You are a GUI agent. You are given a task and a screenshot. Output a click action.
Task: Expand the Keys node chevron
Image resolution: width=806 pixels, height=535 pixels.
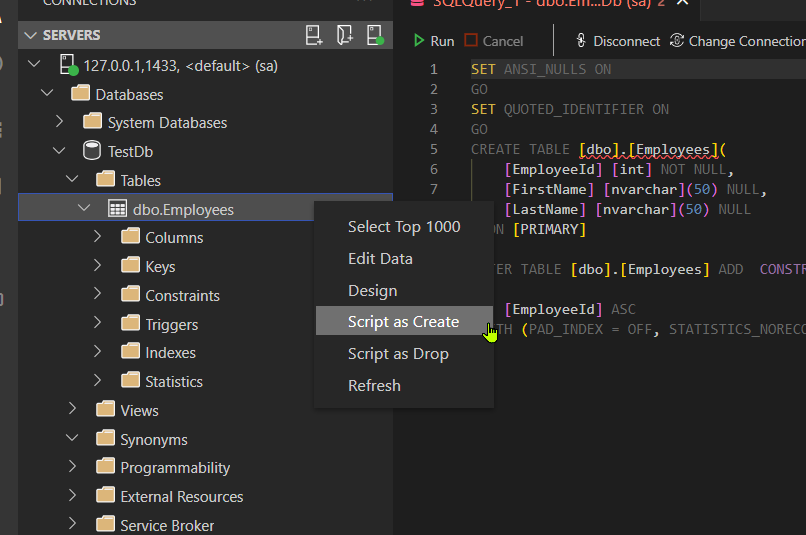click(x=97, y=265)
